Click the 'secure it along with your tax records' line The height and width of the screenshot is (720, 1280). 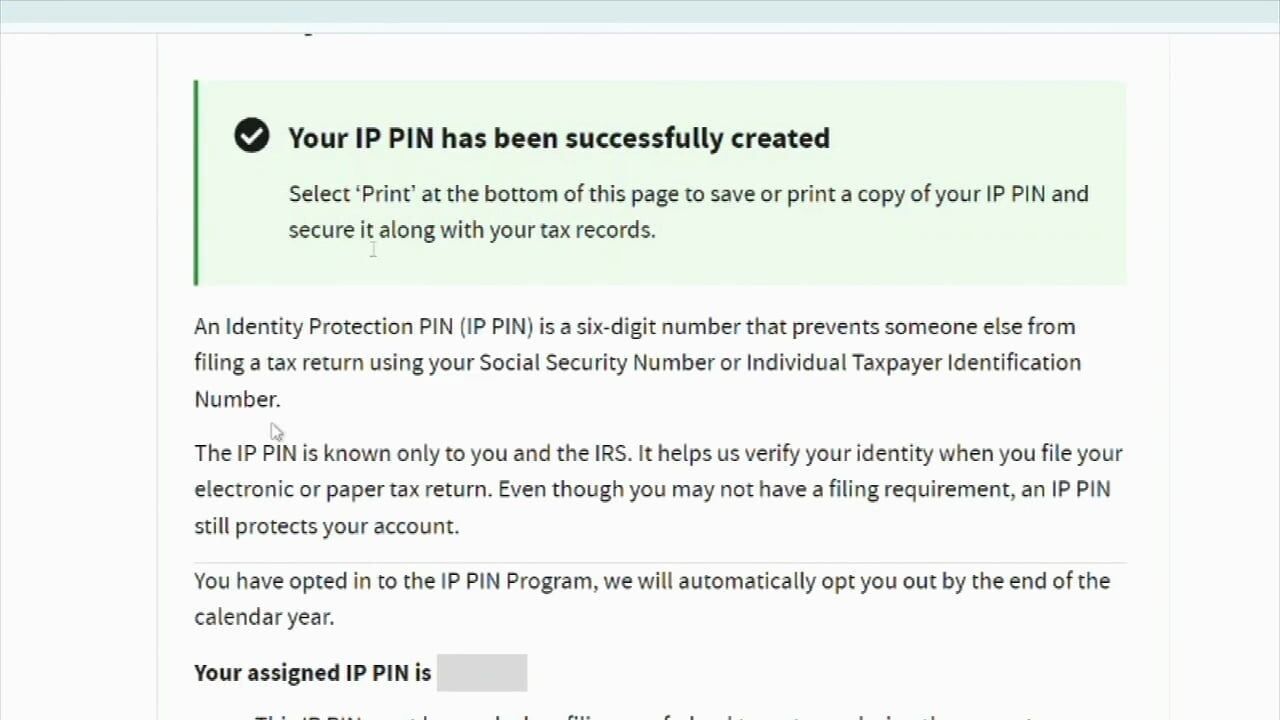(x=472, y=230)
